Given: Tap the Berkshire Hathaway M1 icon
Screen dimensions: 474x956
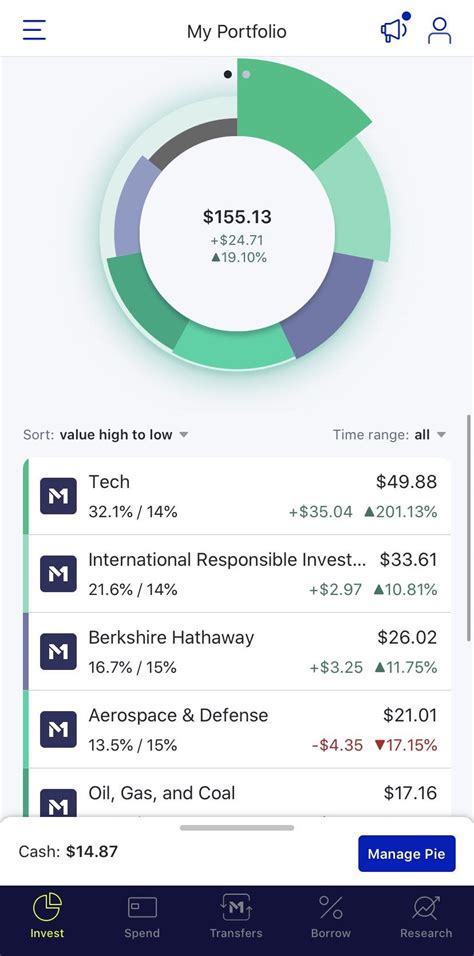Looking at the screenshot, I should (x=59, y=651).
